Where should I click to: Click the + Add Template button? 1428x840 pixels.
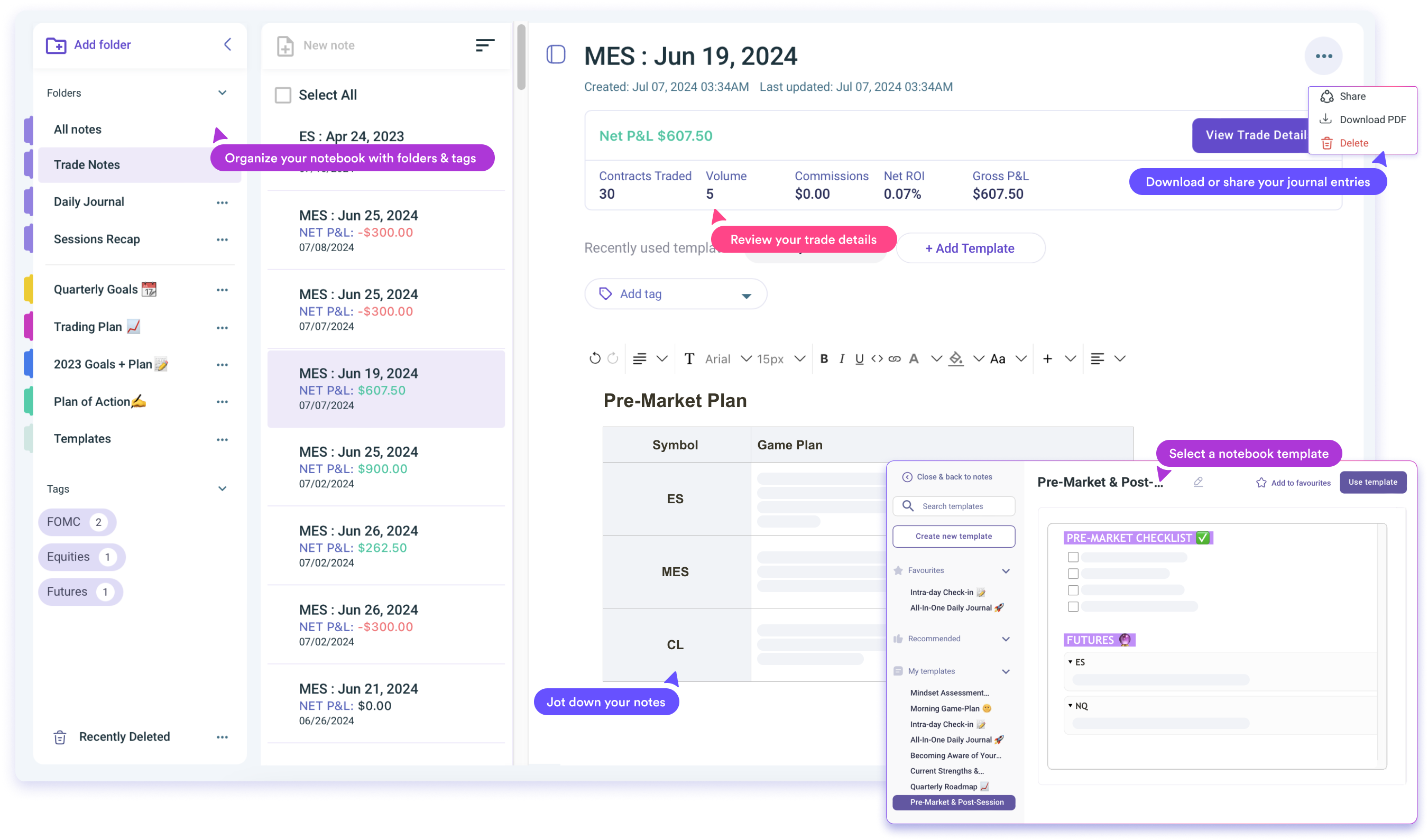pyautogui.click(x=970, y=248)
